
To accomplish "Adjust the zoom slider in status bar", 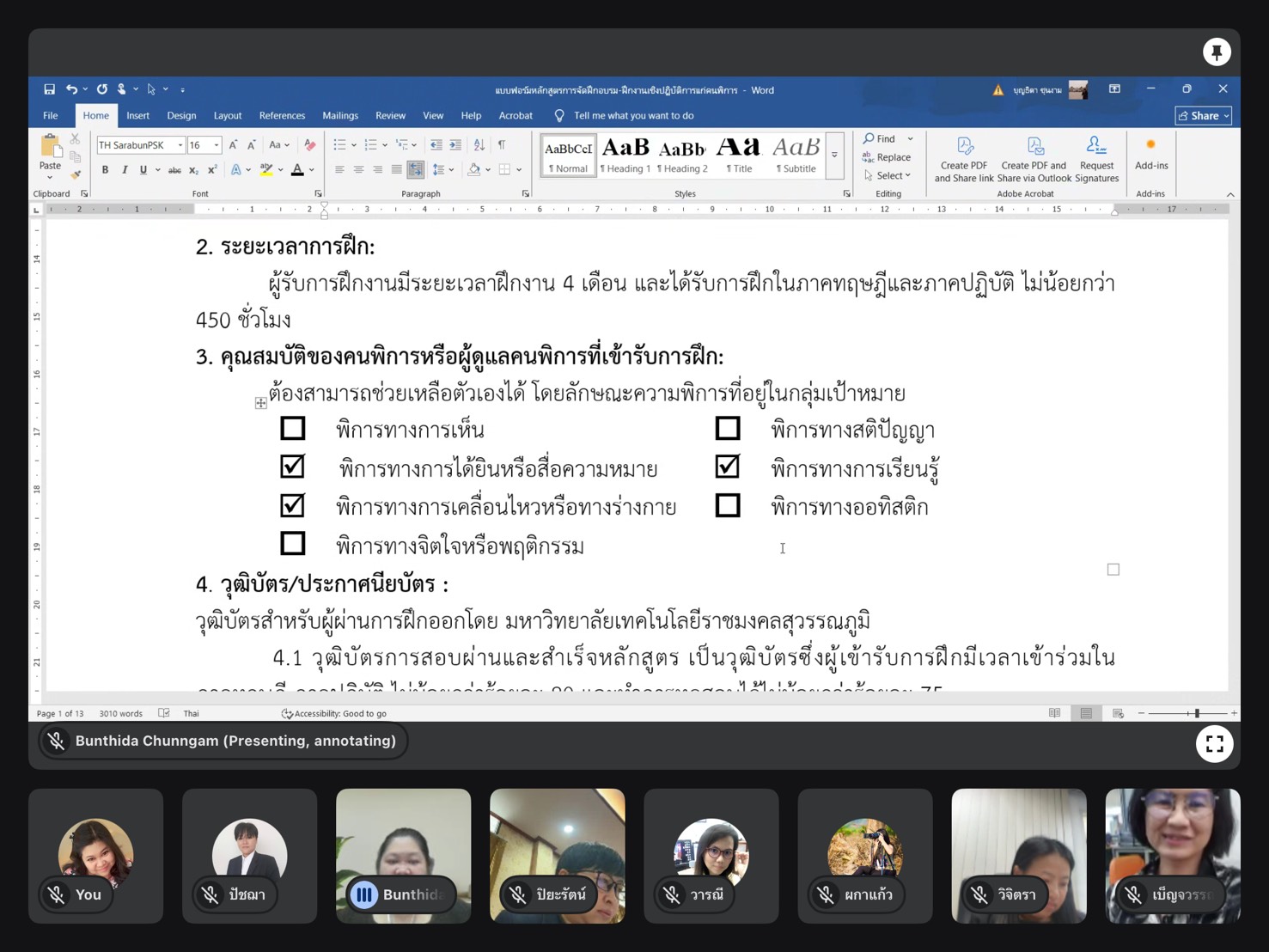I will [x=1196, y=713].
